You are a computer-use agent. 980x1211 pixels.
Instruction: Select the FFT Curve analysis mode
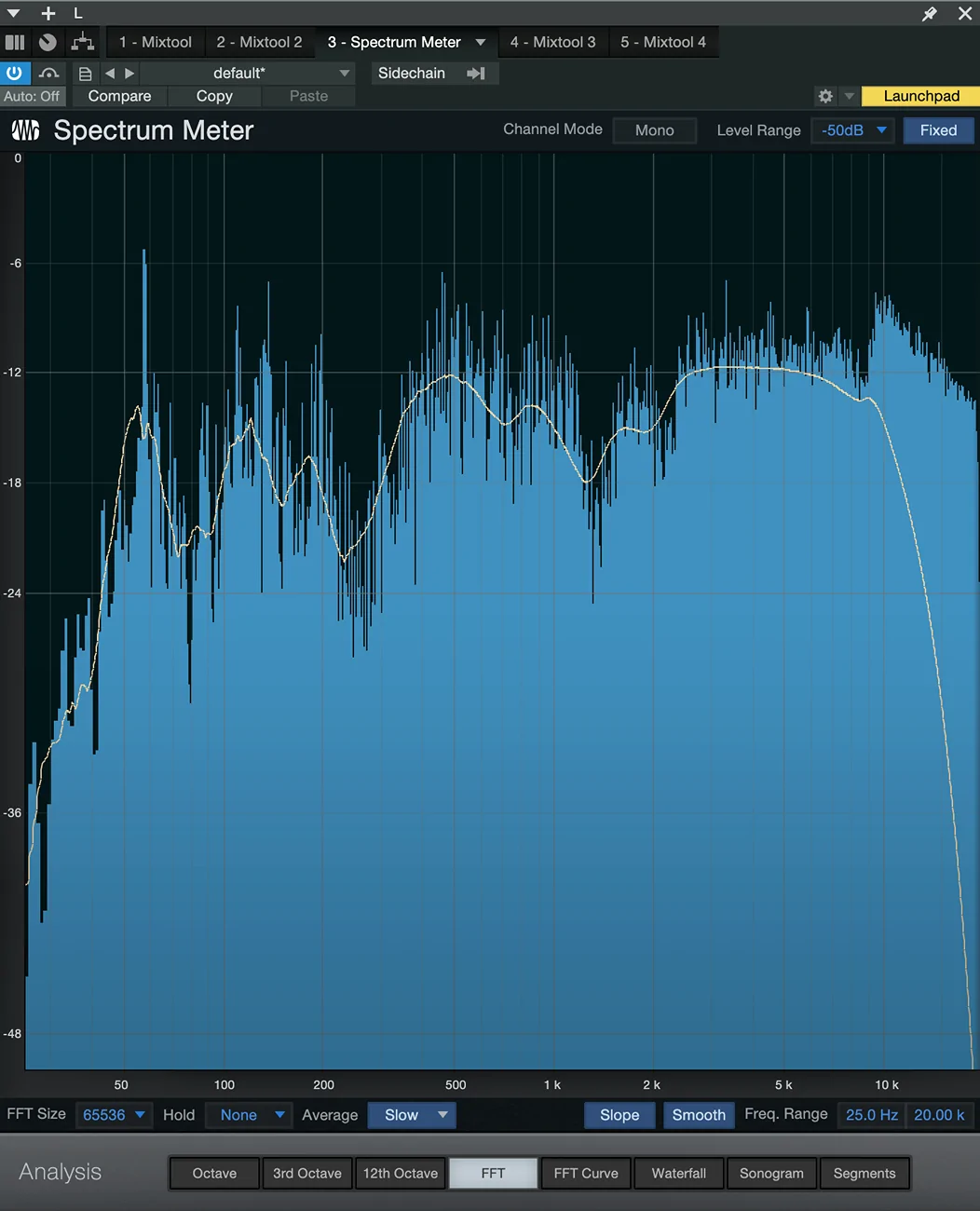pos(586,1174)
